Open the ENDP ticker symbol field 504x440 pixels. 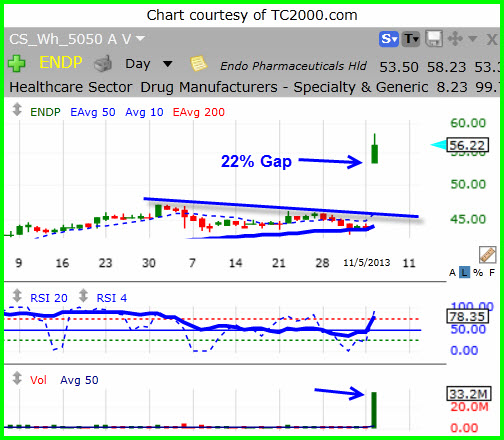tap(61, 63)
